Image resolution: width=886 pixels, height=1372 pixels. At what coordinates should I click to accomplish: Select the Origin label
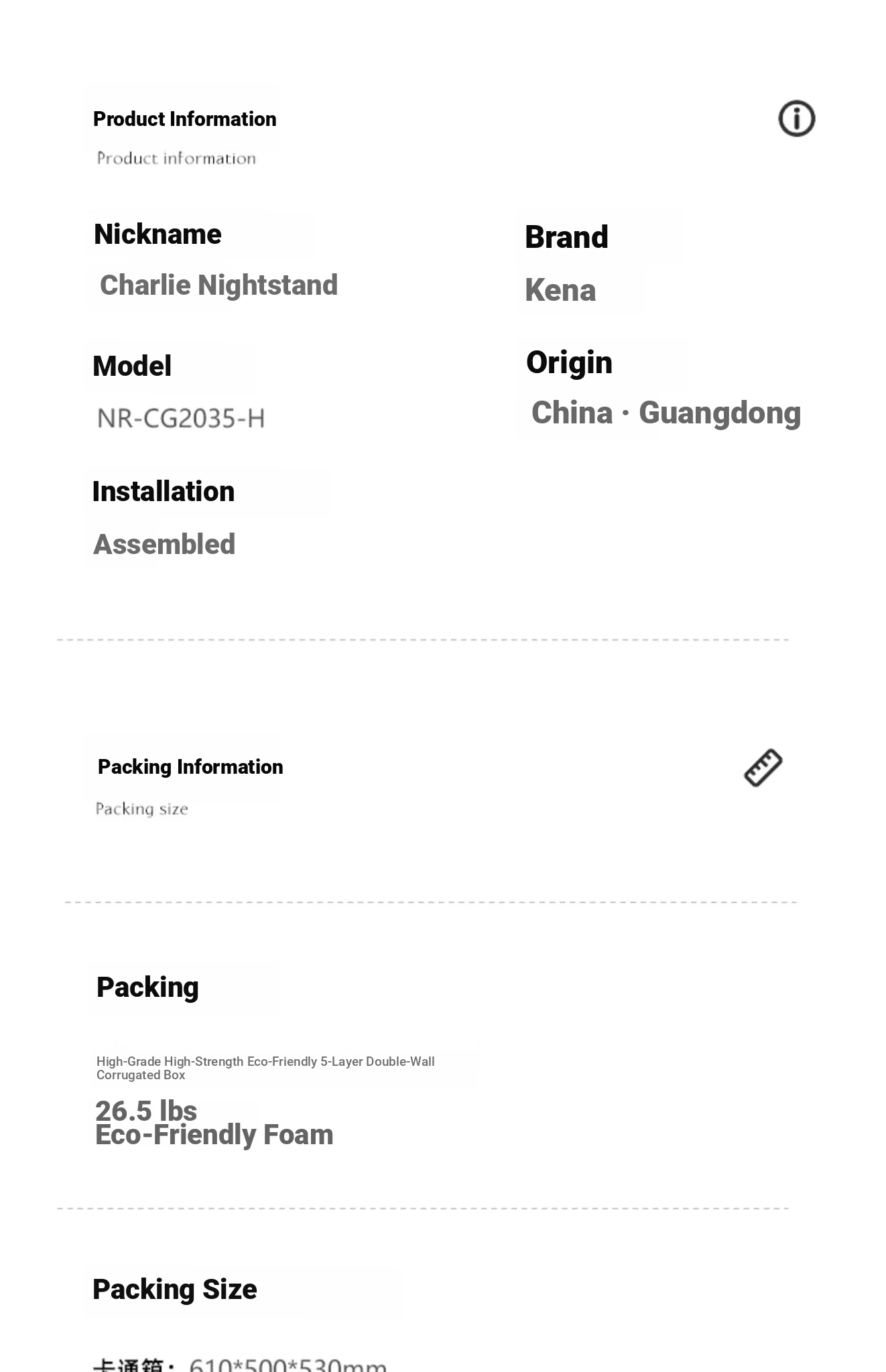tap(569, 363)
